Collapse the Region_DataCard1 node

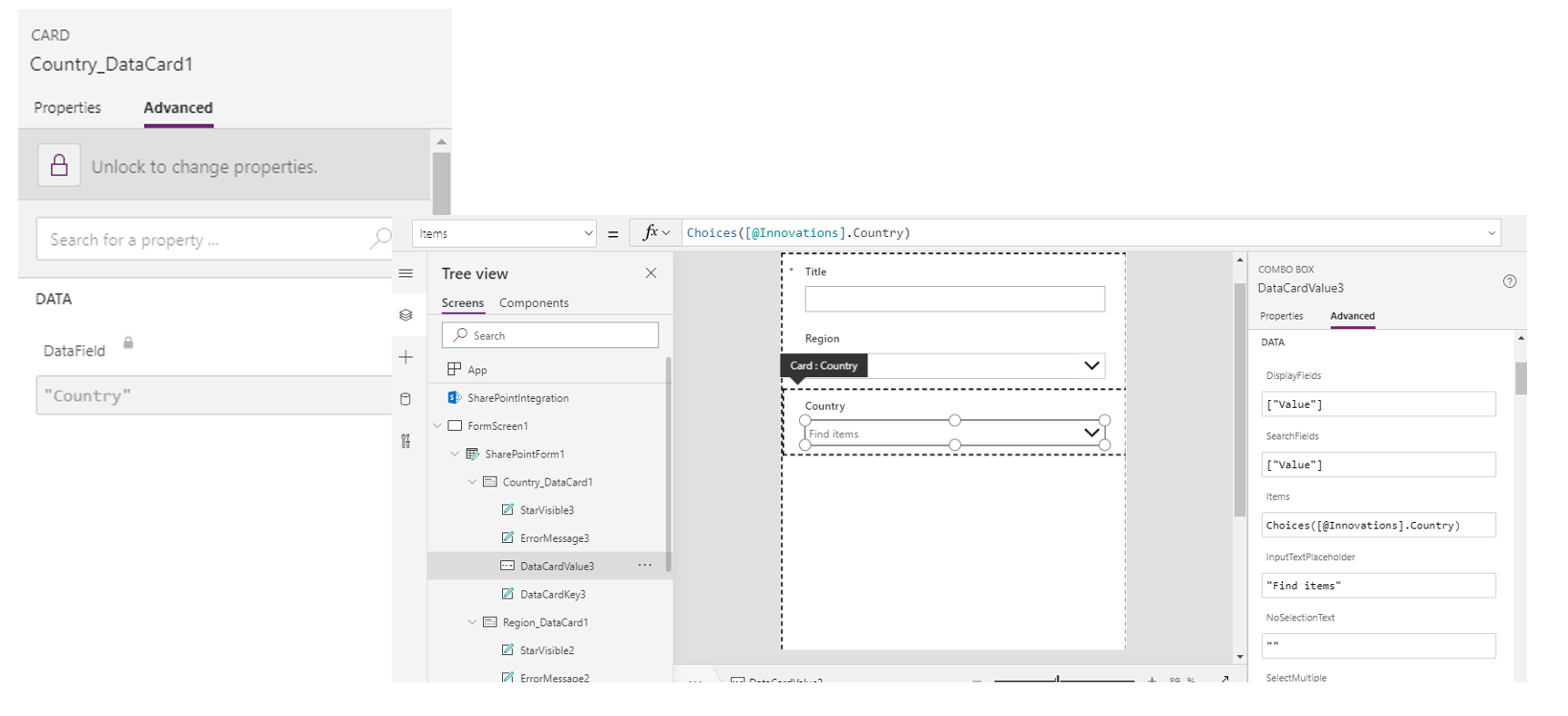pyautogui.click(x=473, y=622)
